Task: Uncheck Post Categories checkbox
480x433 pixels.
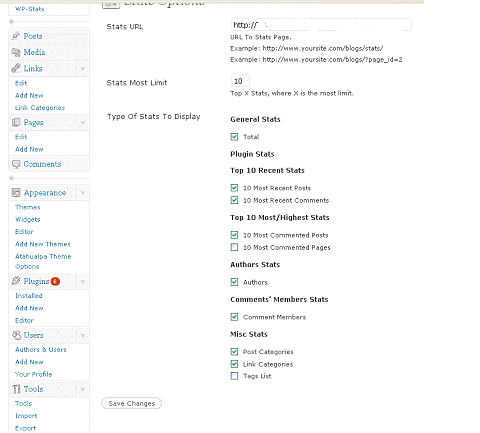Action: click(x=234, y=352)
